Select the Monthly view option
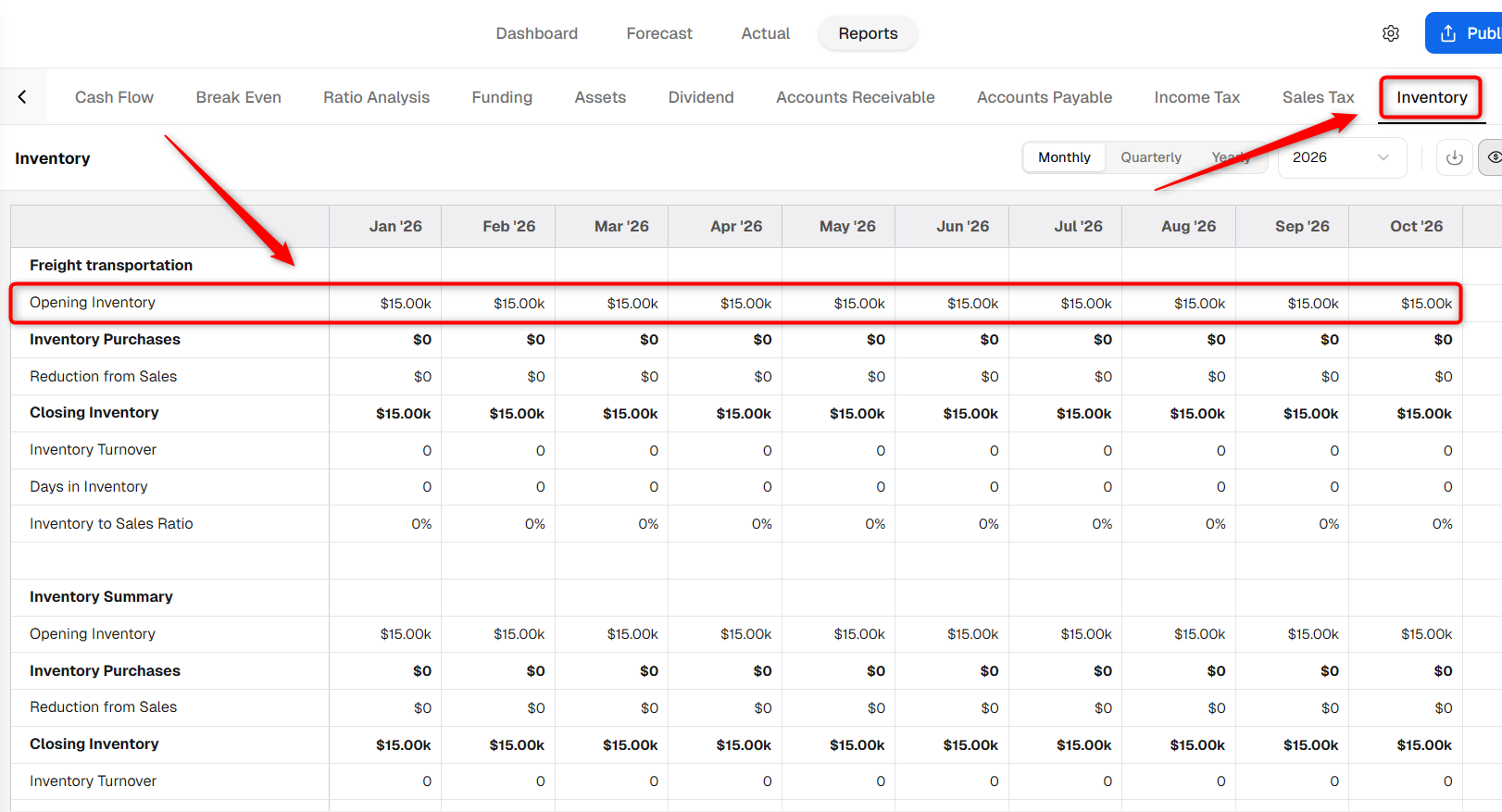1502x812 pixels. [1064, 157]
